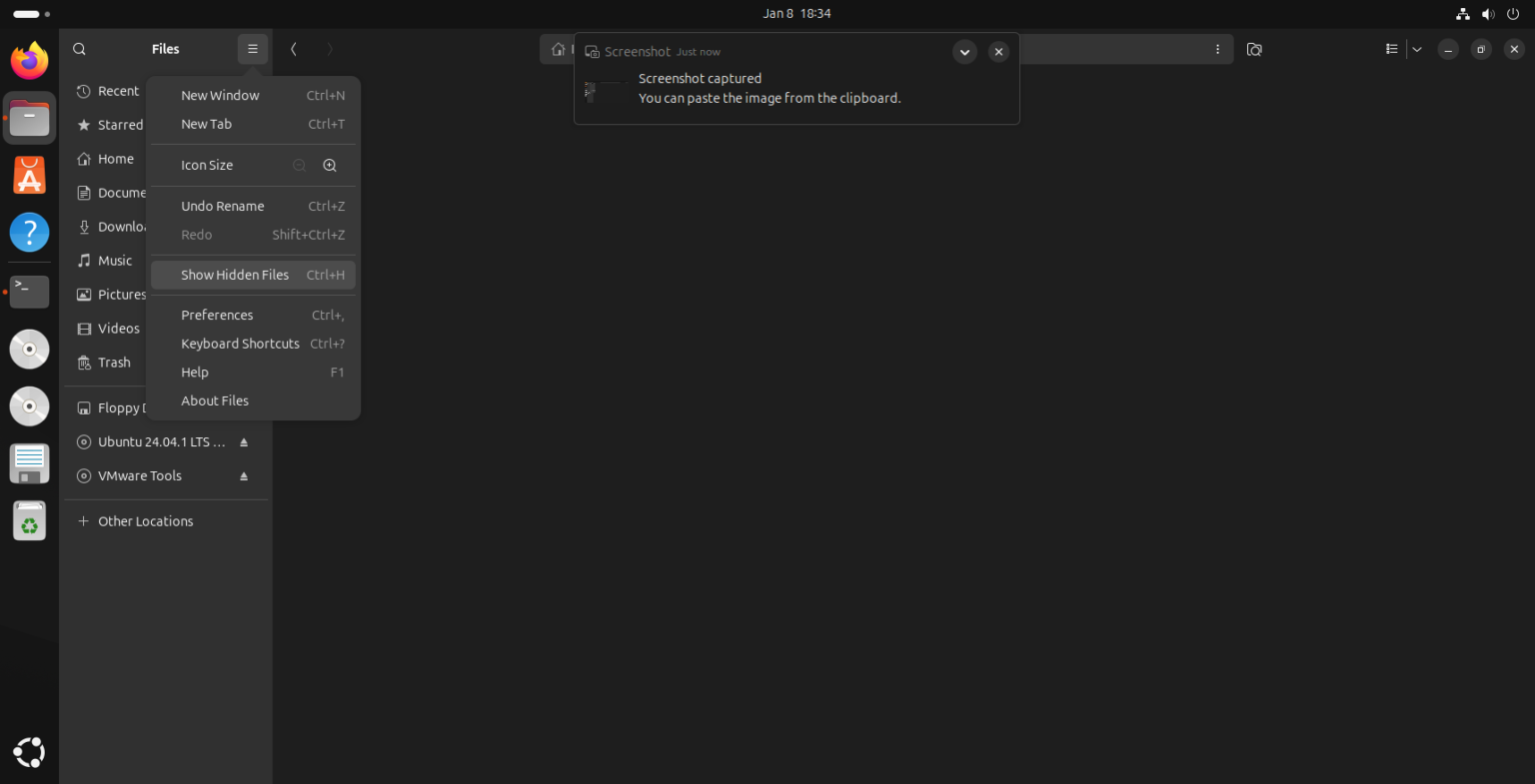Open the terminal from the dock
The image size is (1535, 784).
tap(29, 292)
